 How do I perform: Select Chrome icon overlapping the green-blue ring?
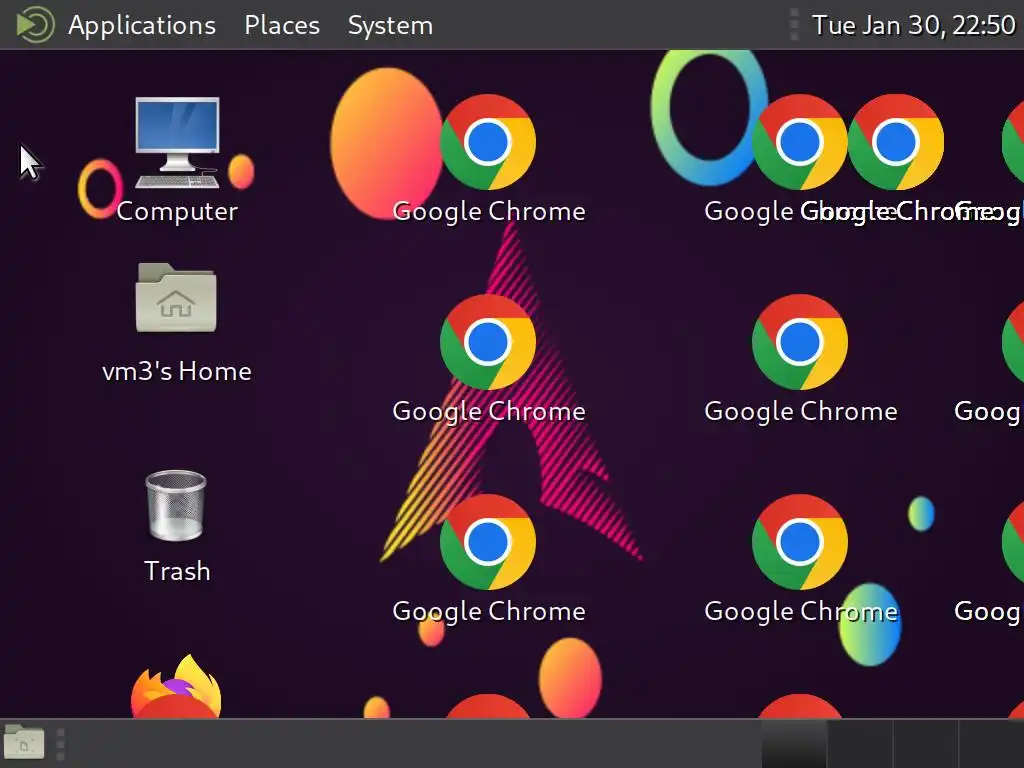[800, 142]
